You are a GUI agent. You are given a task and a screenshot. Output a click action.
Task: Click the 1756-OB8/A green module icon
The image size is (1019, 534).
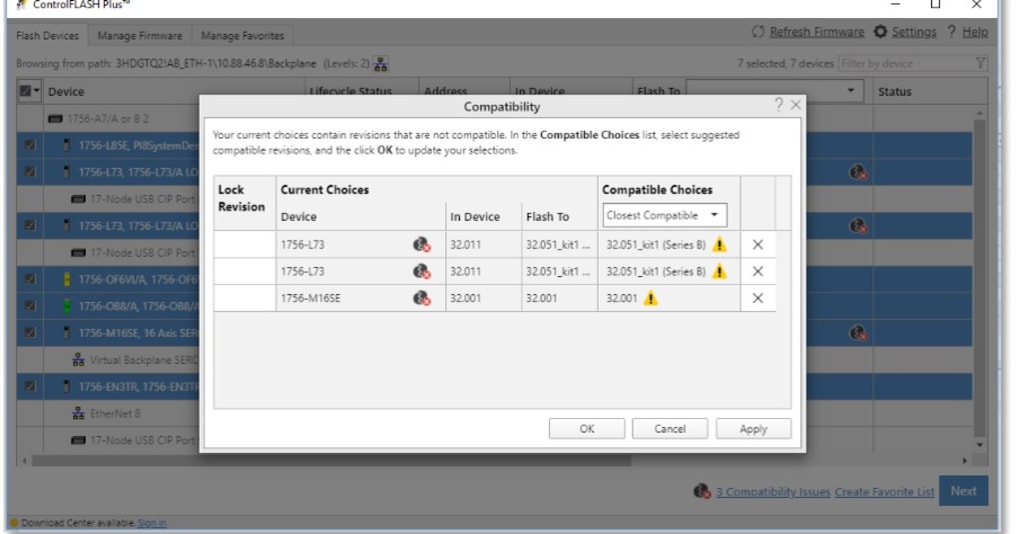coord(66,306)
